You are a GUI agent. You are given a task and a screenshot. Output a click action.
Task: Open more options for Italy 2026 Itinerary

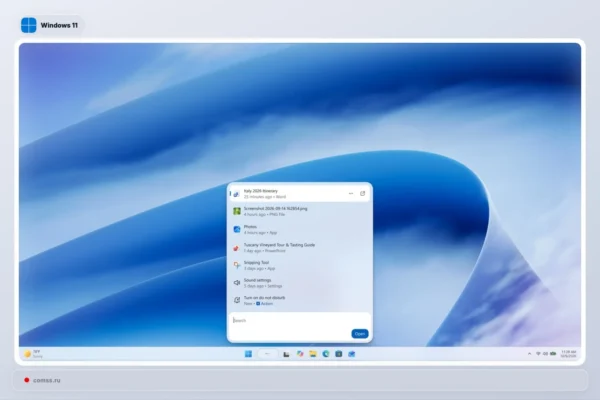pos(351,194)
